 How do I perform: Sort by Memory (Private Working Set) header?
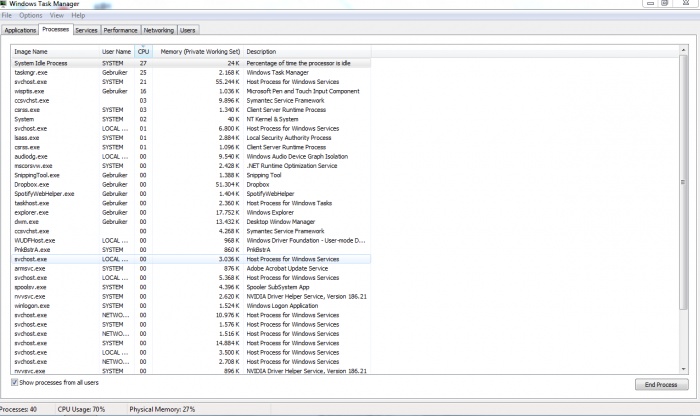[x=200, y=51]
